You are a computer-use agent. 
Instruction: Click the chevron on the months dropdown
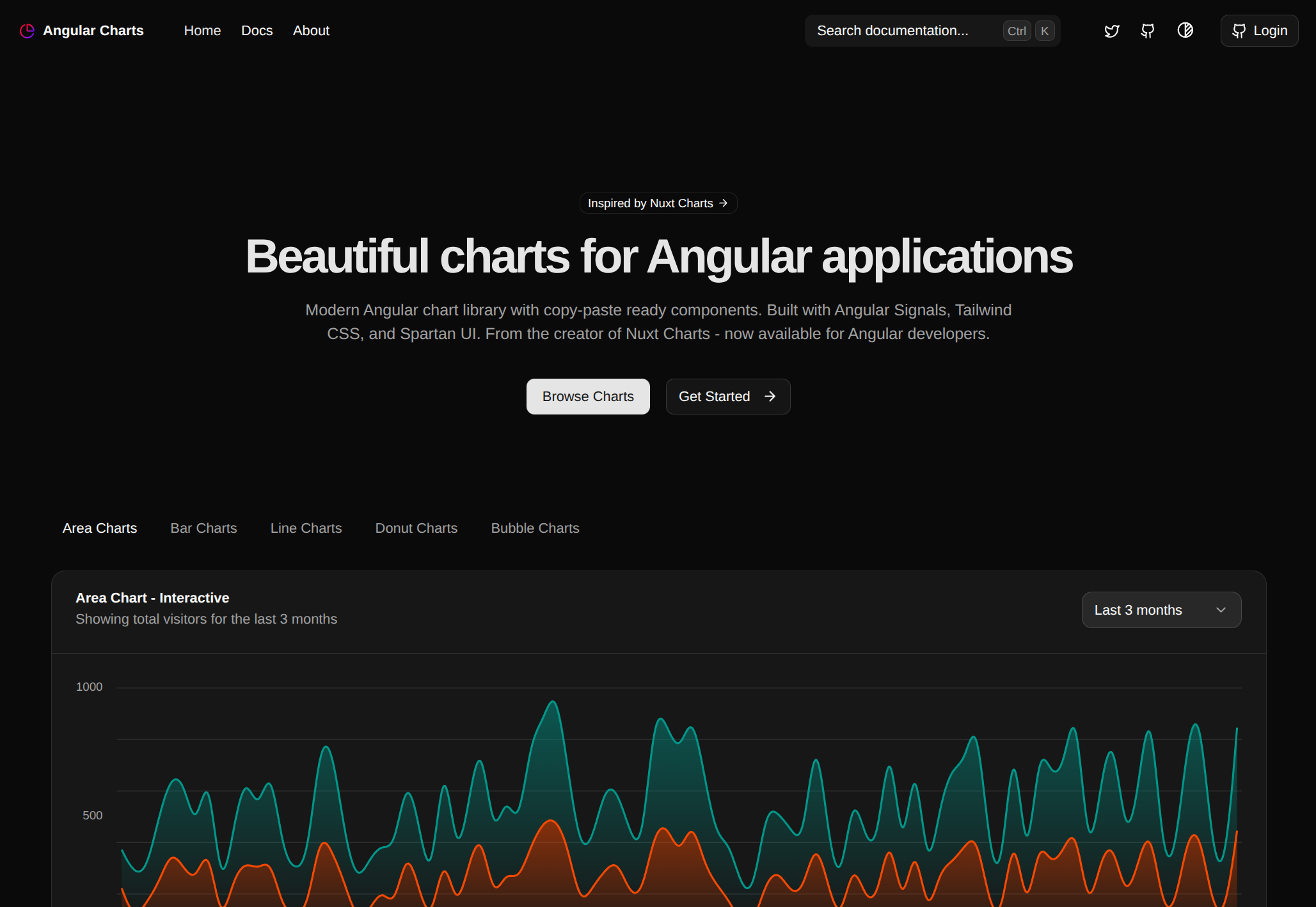pos(1220,610)
